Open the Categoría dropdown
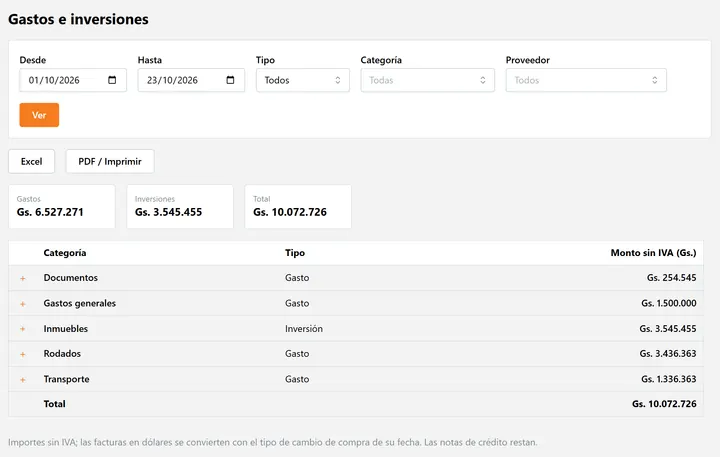 coord(428,80)
